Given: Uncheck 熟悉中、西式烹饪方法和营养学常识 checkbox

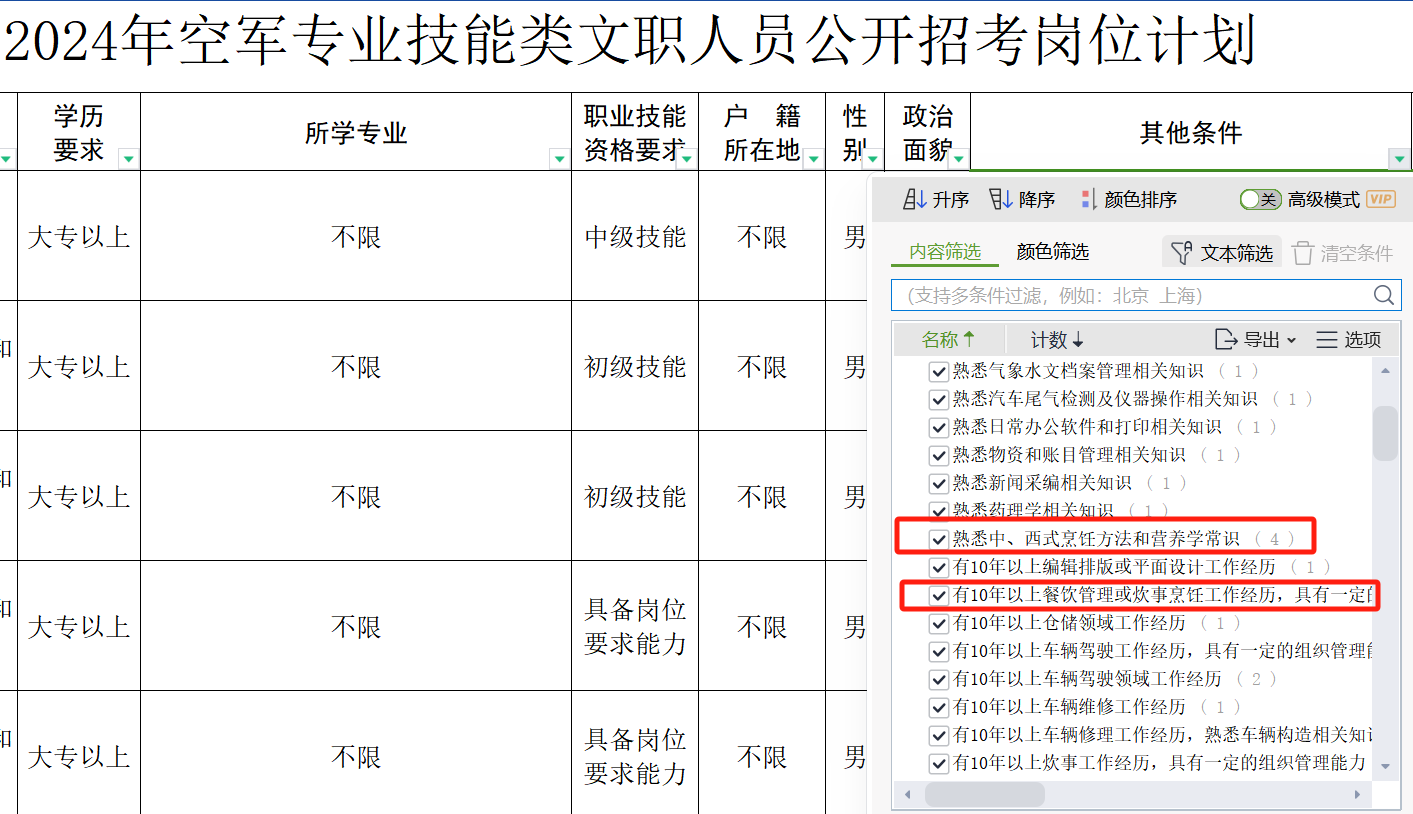Looking at the screenshot, I should 938,539.
